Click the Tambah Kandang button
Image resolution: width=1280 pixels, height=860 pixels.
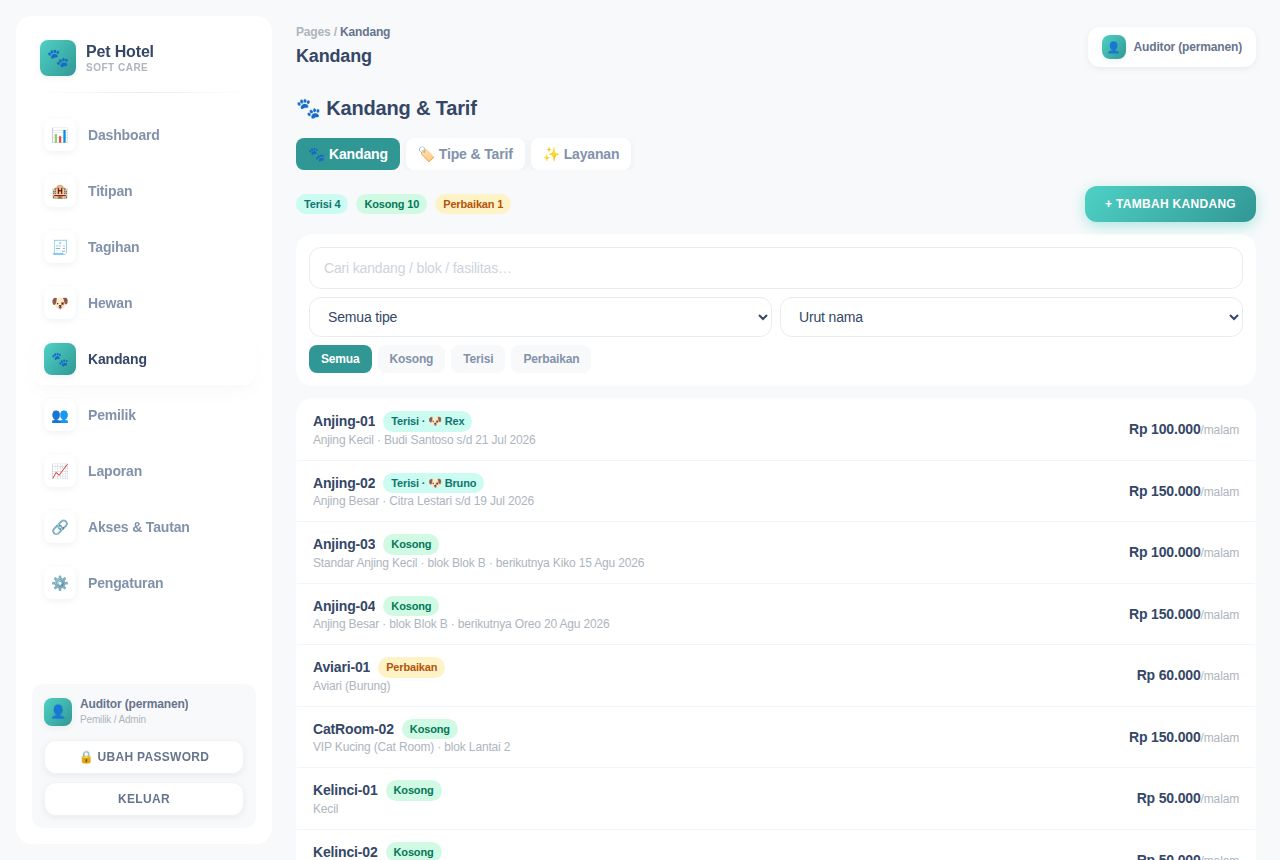[x=1170, y=204]
